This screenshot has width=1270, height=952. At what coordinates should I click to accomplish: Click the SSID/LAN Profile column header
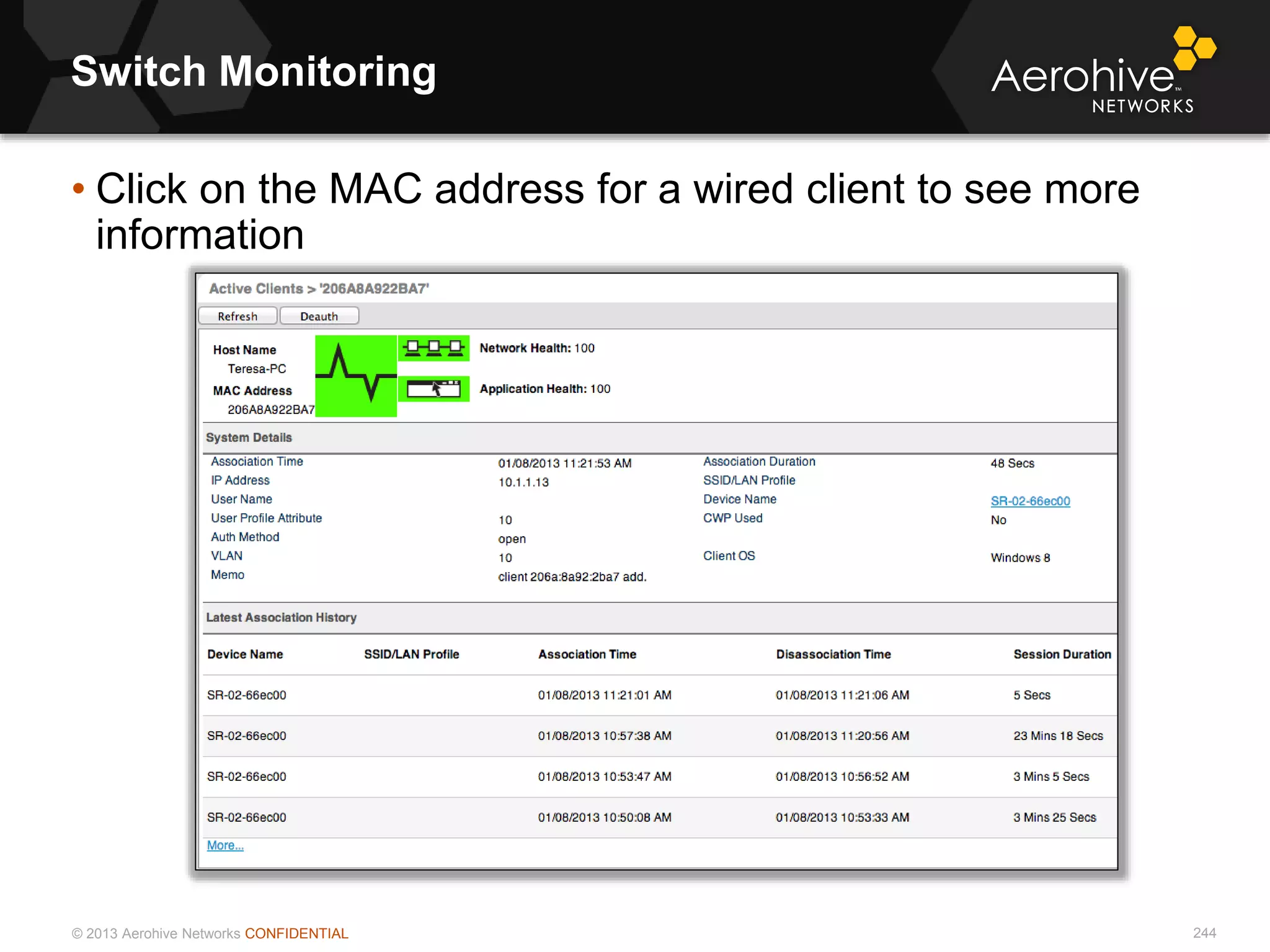pos(412,654)
